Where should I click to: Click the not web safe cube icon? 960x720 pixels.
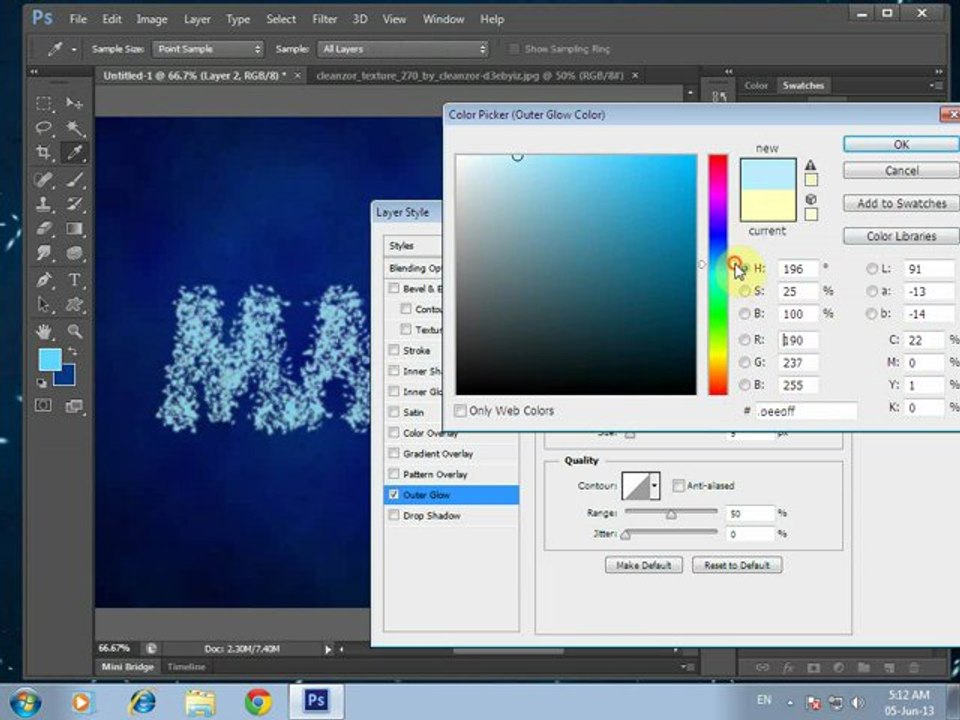811,199
